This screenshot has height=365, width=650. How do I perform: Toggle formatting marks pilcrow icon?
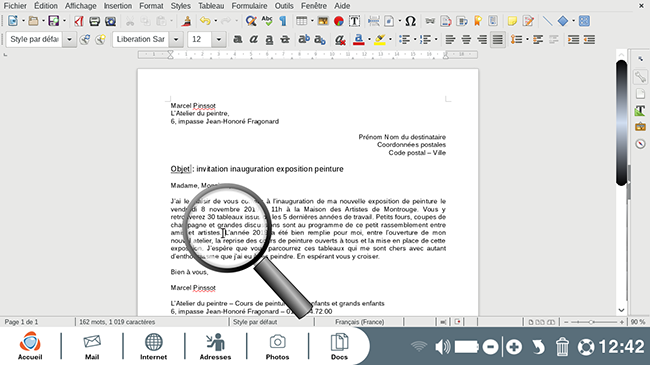[x=283, y=21]
